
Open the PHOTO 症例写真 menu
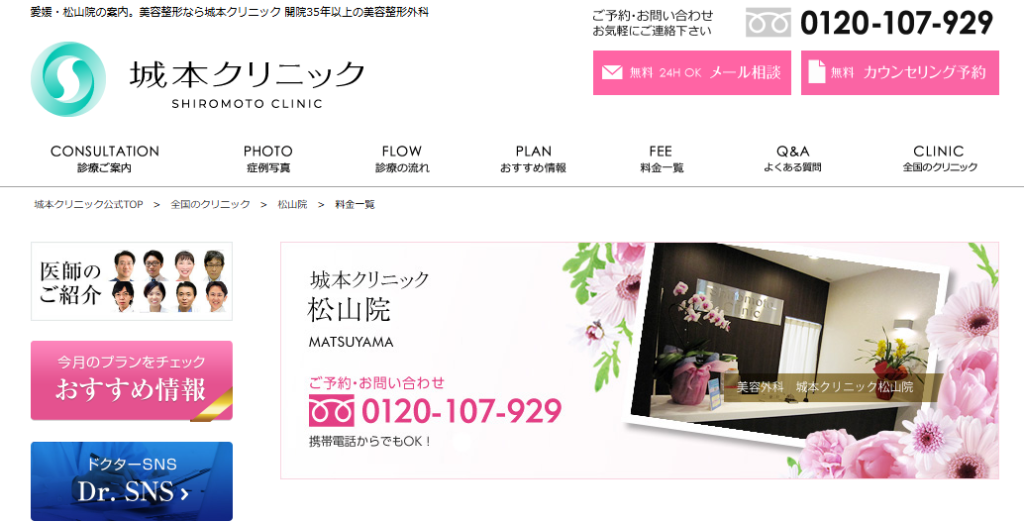point(268,159)
